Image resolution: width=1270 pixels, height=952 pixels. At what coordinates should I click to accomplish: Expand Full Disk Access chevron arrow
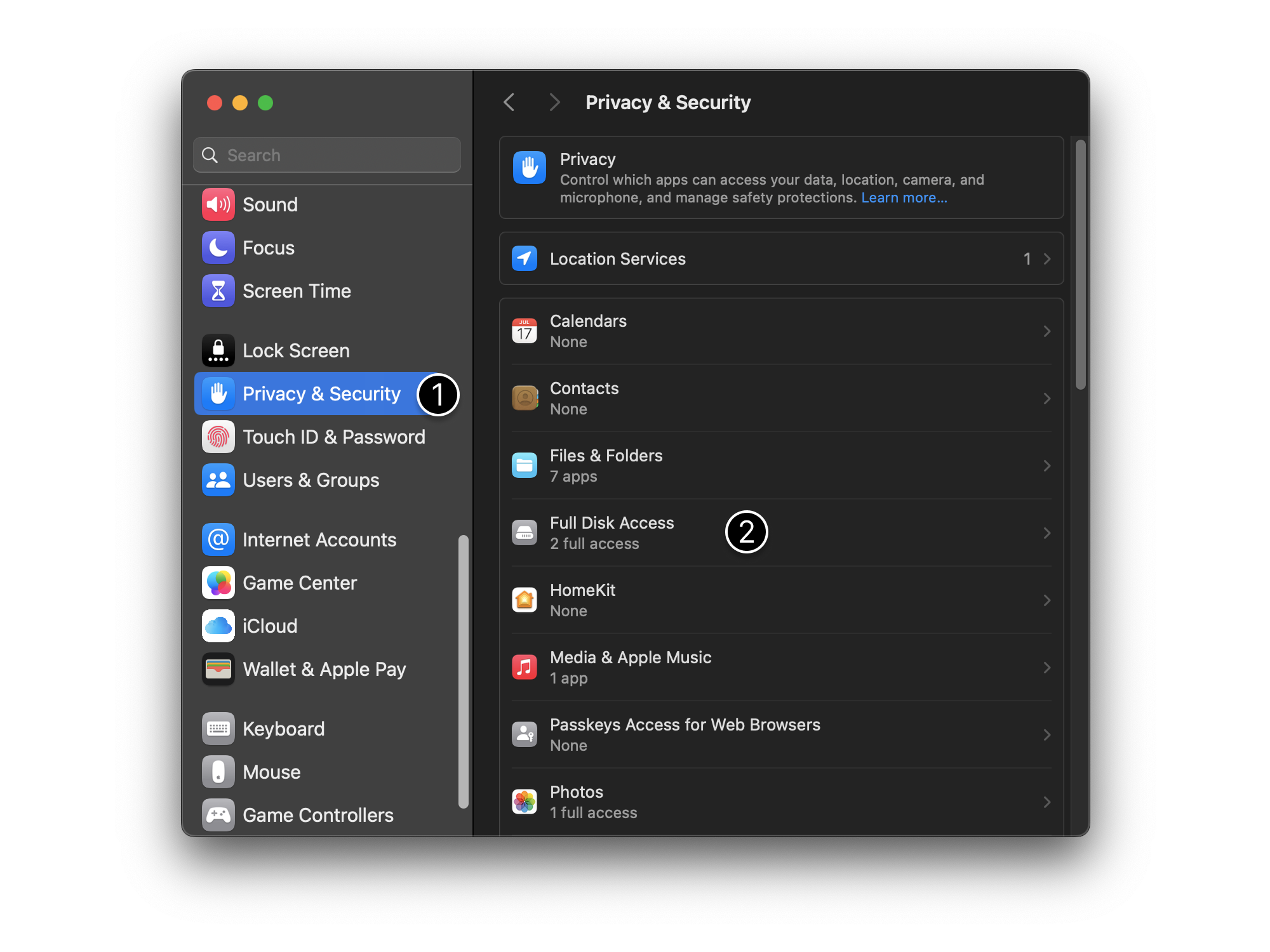(1046, 533)
